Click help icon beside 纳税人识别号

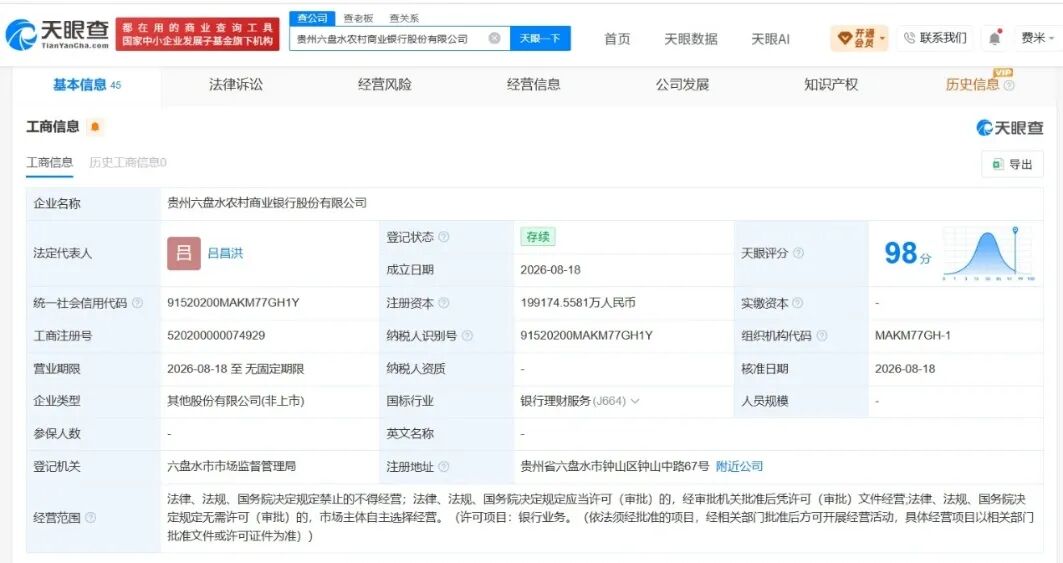tap(467, 335)
